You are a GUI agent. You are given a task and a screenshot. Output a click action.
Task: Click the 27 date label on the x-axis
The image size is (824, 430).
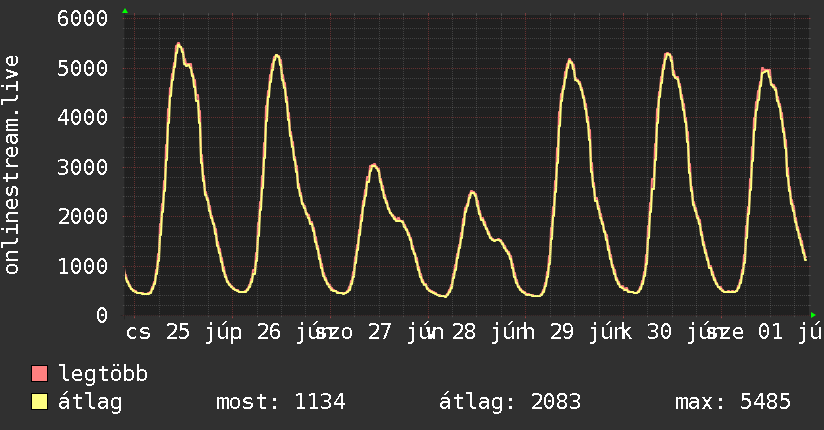tap(379, 332)
